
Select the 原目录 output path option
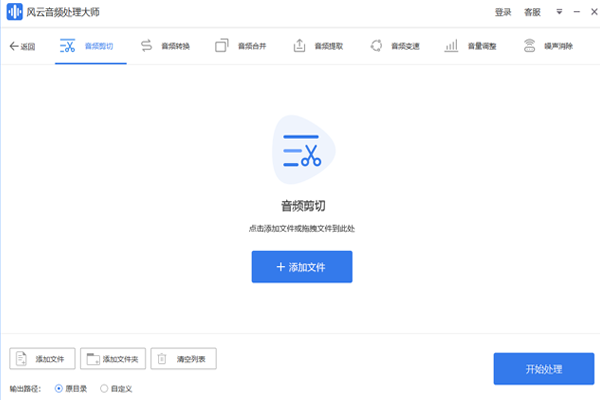pyautogui.click(x=59, y=388)
